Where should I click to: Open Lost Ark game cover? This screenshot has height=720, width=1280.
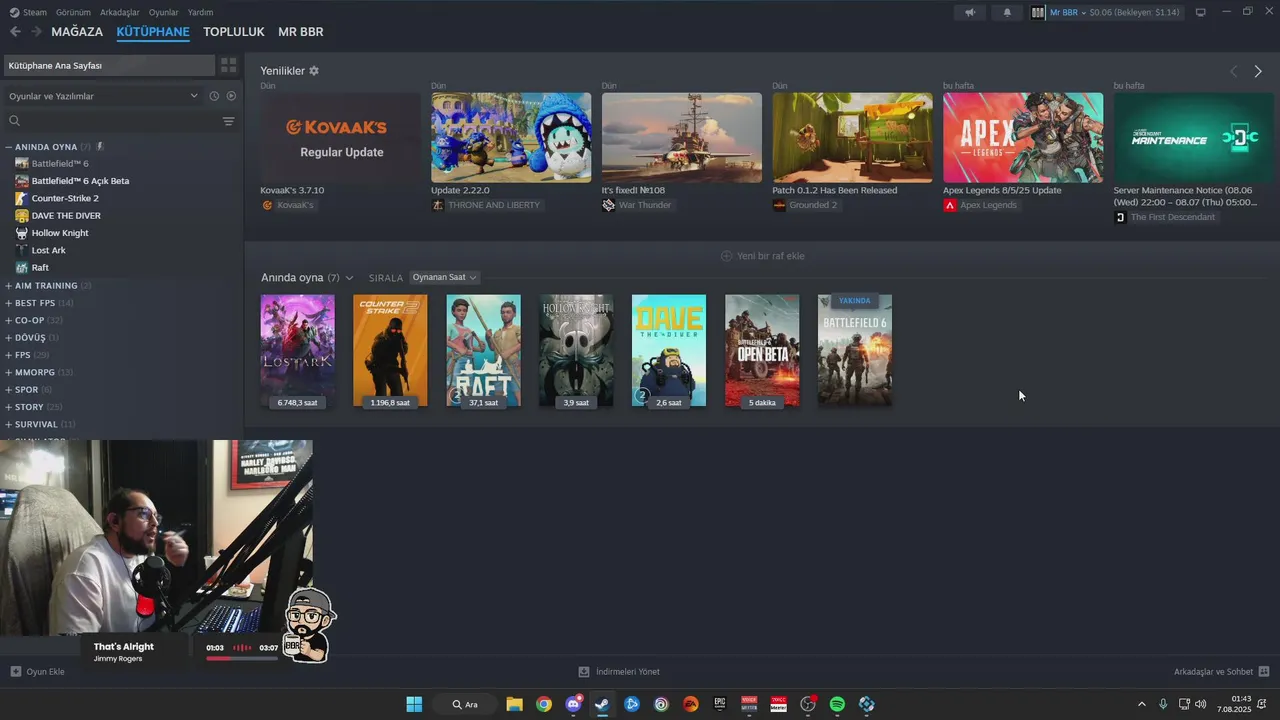pyautogui.click(x=298, y=351)
